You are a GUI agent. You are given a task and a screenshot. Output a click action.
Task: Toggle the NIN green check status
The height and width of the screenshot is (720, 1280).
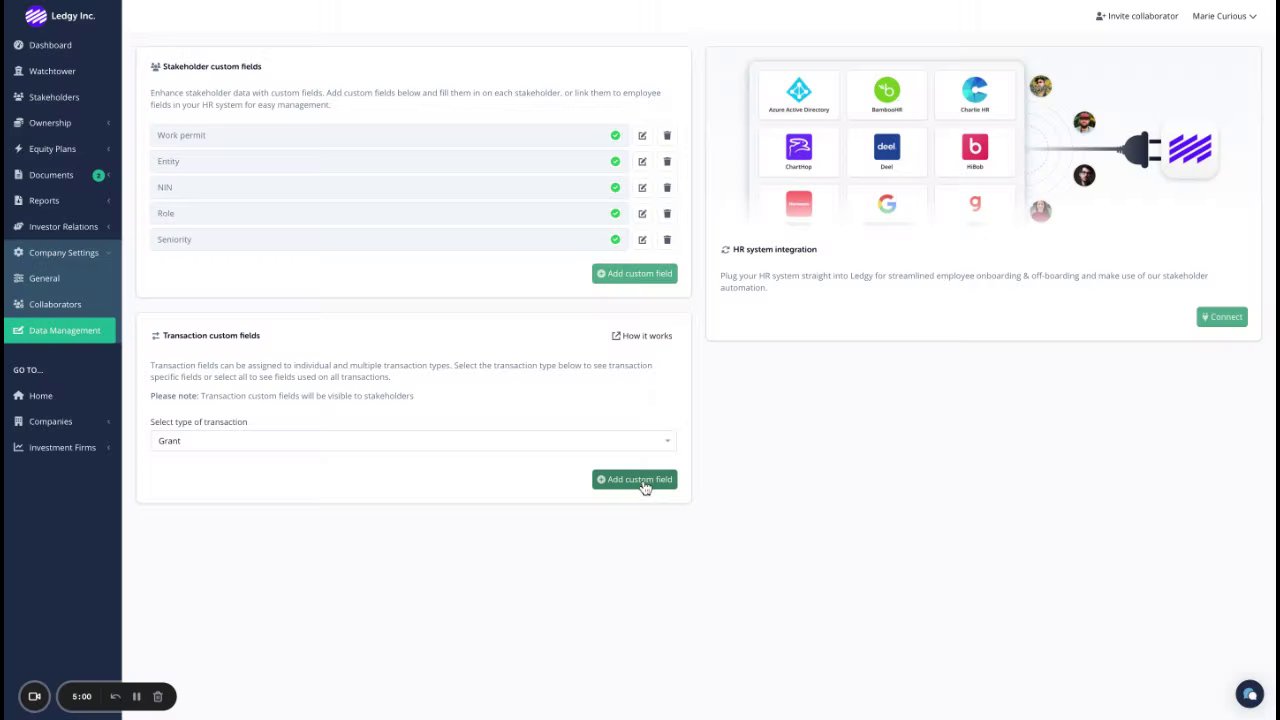[x=615, y=188]
